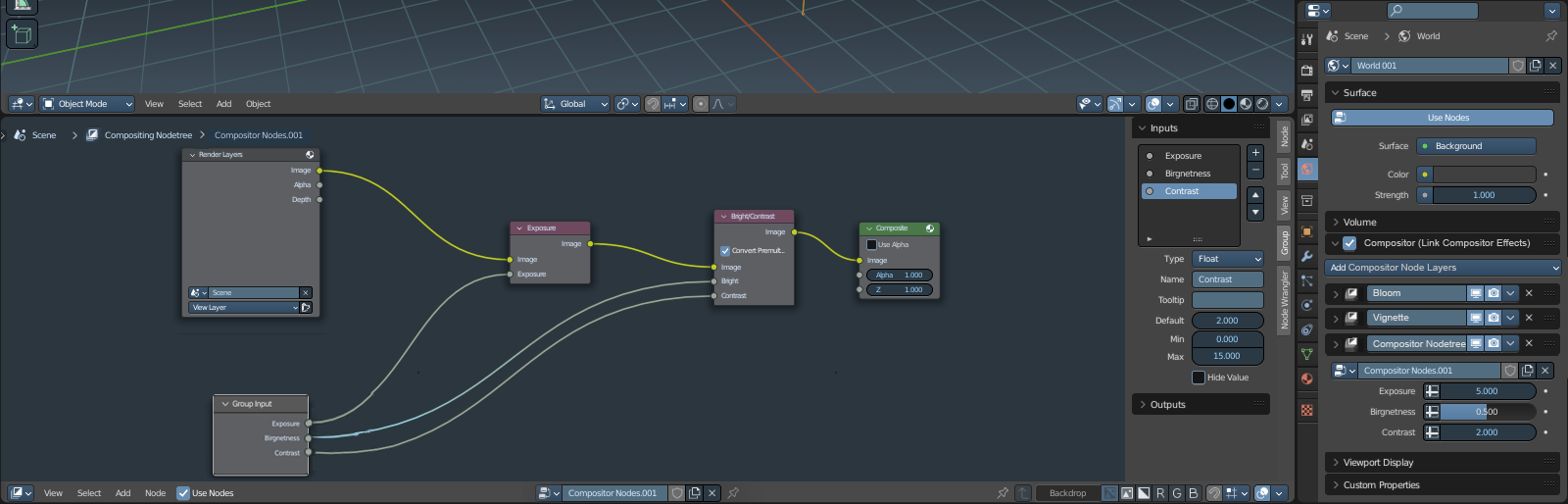Screen dimensions: 1568x504
Task: Add new input socket with plus button
Action: click(1255, 153)
